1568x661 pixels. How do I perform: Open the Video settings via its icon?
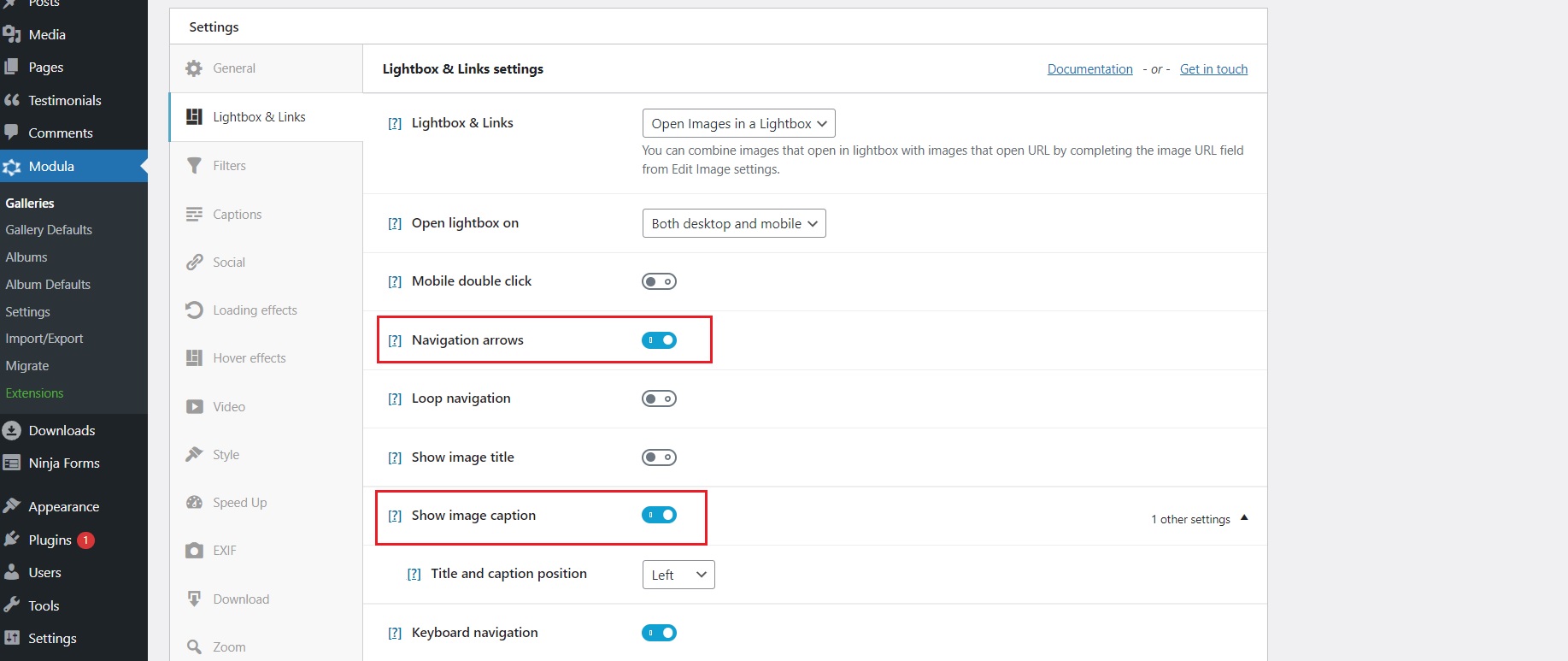pyautogui.click(x=195, y=406)
